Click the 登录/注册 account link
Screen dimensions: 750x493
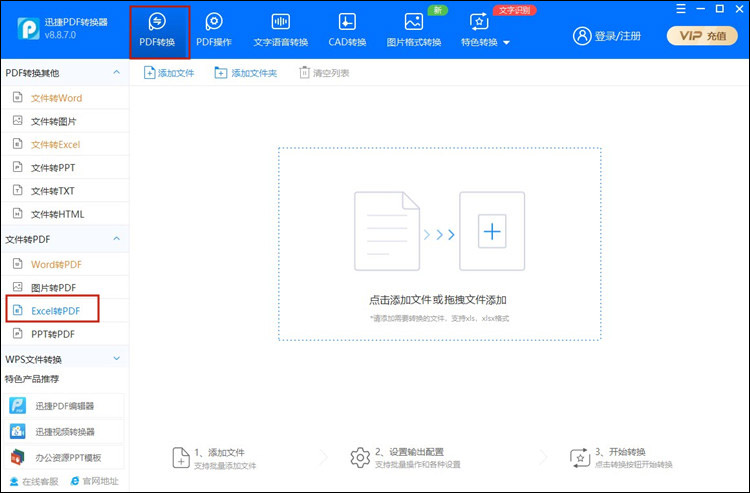point(607,36)
